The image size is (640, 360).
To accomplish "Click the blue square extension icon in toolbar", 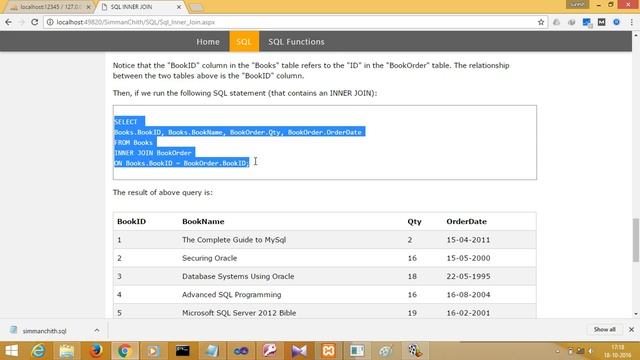I will click(x=587, y=22).
